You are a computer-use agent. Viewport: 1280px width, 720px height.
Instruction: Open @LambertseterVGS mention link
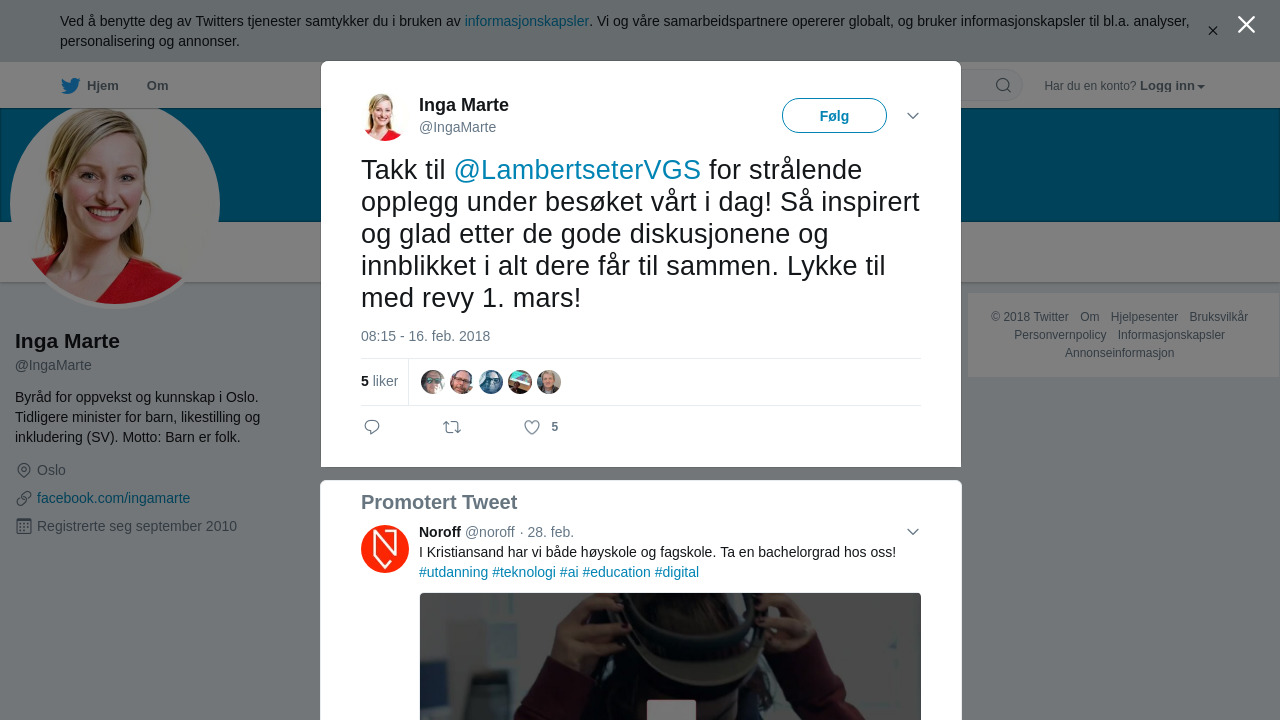[x=577, y=170]
